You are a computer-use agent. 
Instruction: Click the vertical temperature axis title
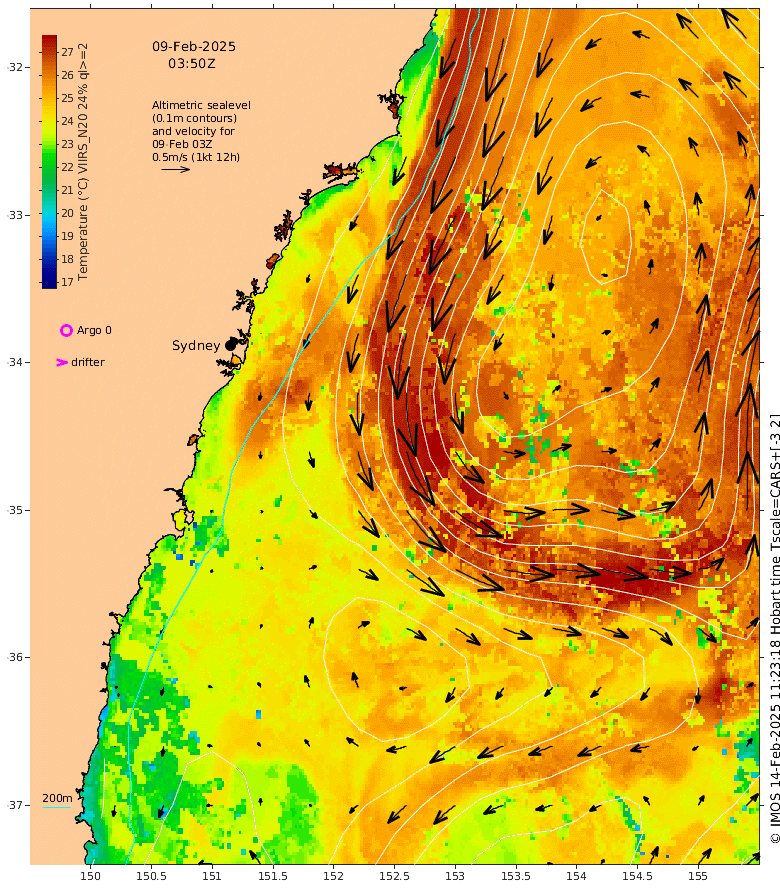83,161
